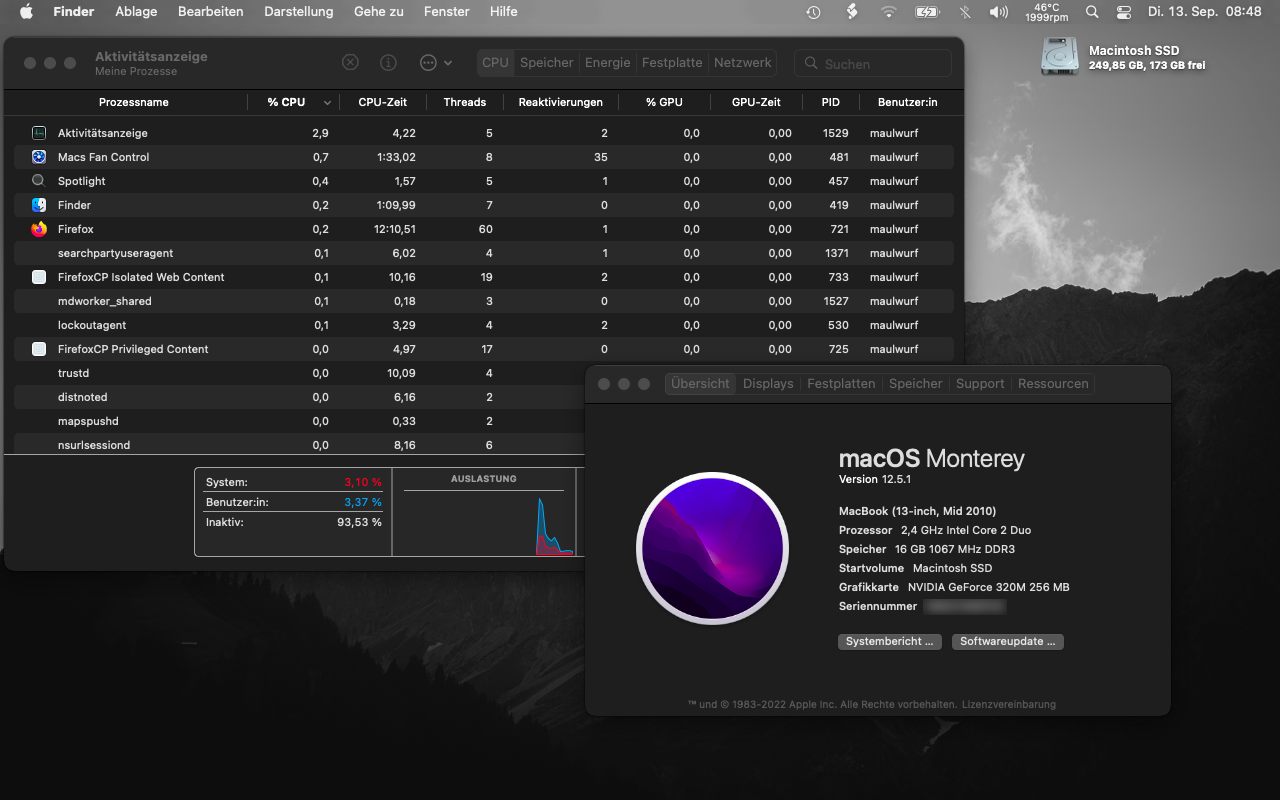1280x800 pixels.
Task: Click the Time Machine menu bar icon
Action: tap(814, 12)
